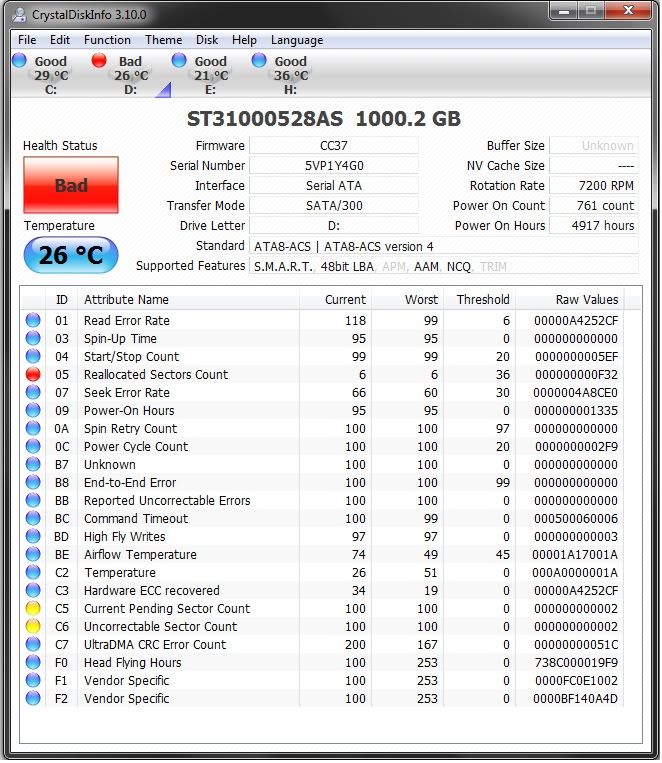
Task: Click yellow orb for Uncorrectable Sector Count
Action: 34,627
